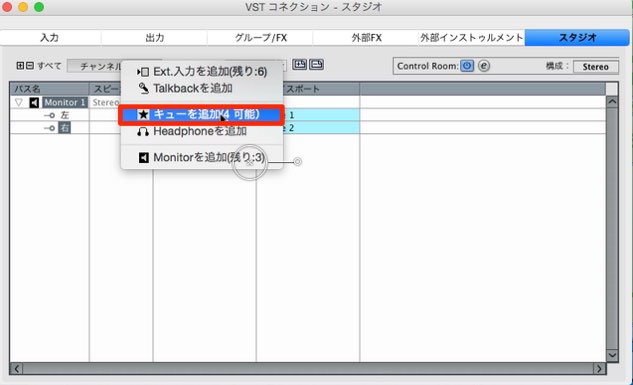
Task: Click the Stereo speaker cell of Monitor 1
Action: [106, 103]
